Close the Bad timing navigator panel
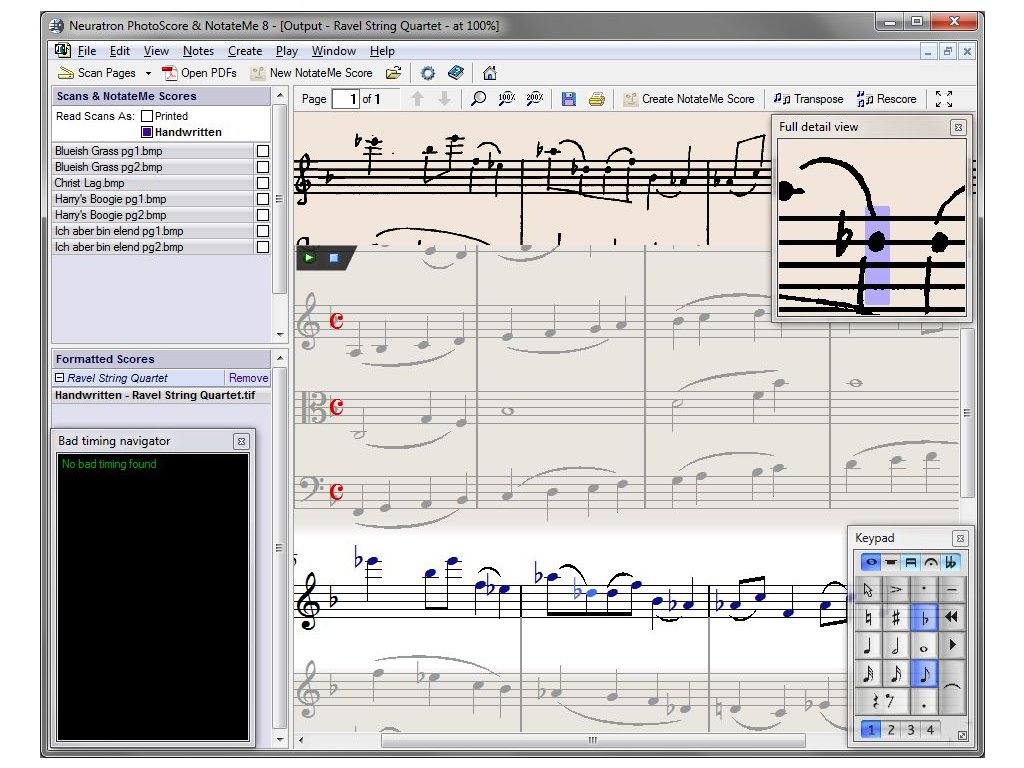This screenshot has width=1024, height=768. click(x=241, y=441)
